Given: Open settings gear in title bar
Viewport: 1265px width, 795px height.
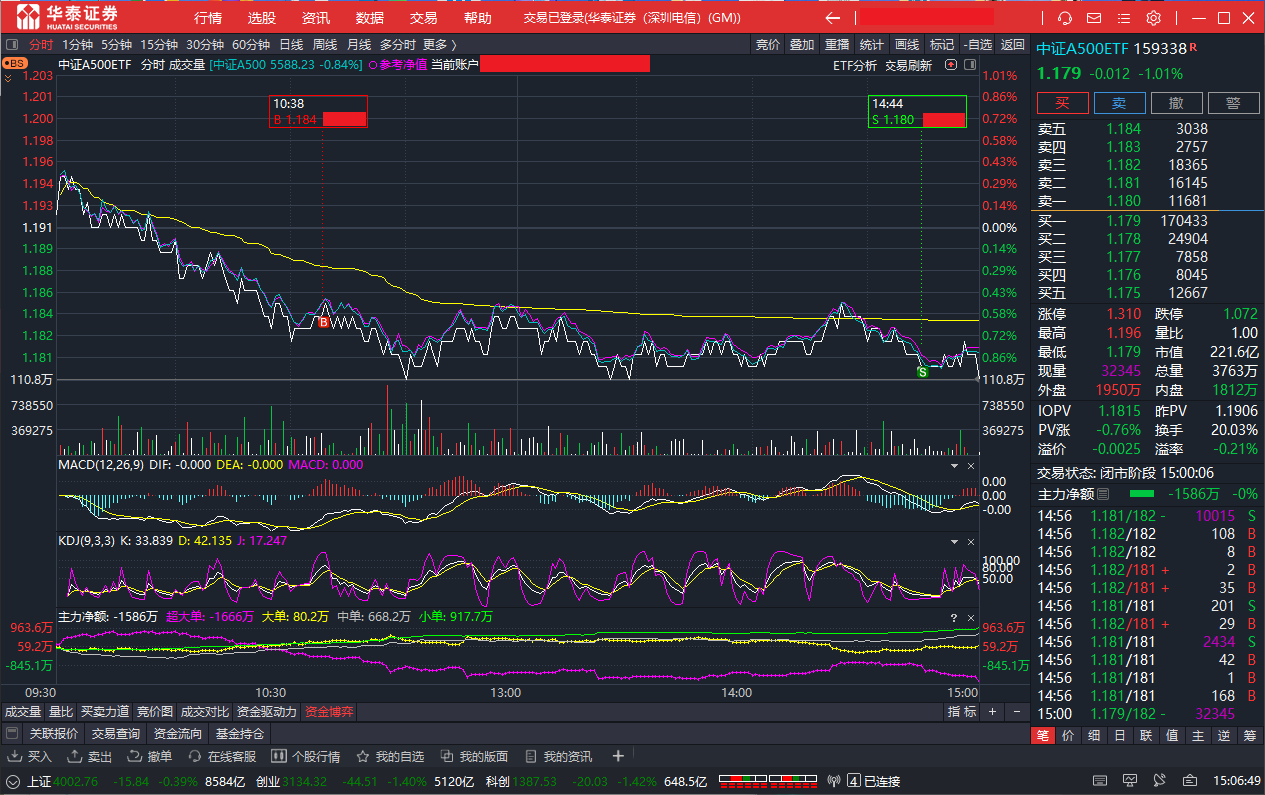Looking at the screenshot, I should 1153,18.
